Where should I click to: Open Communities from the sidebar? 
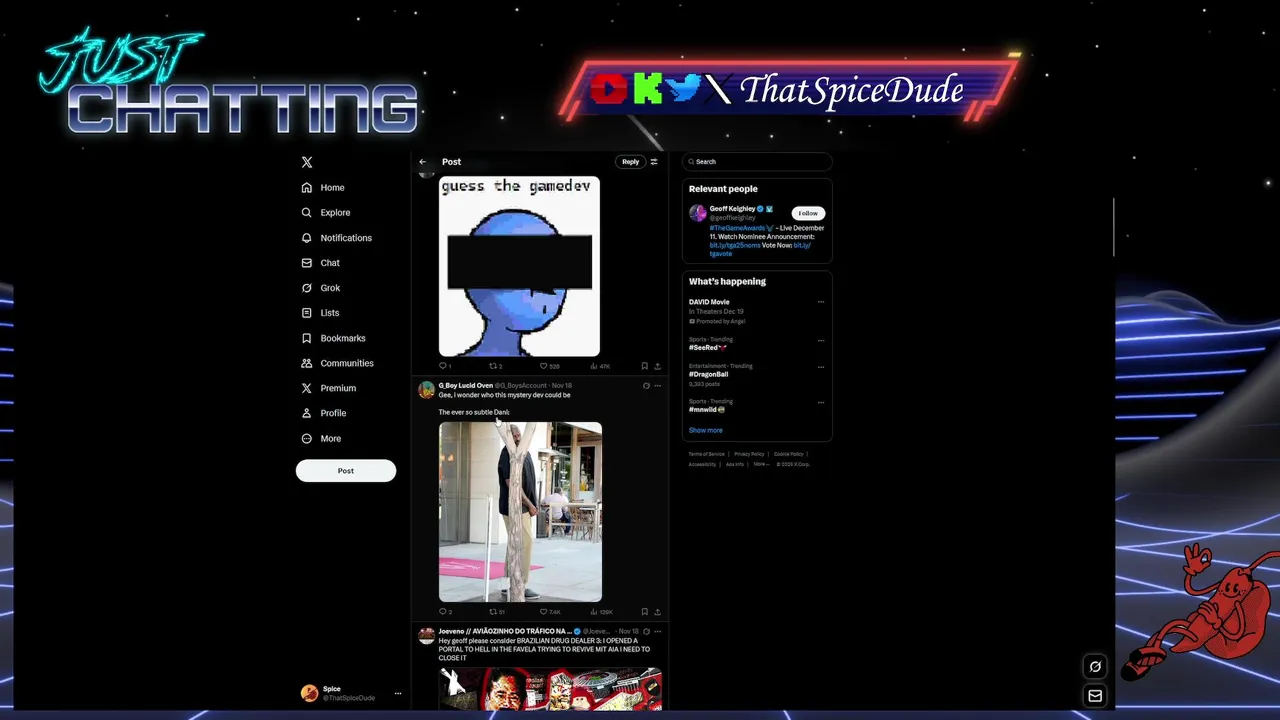338,363
